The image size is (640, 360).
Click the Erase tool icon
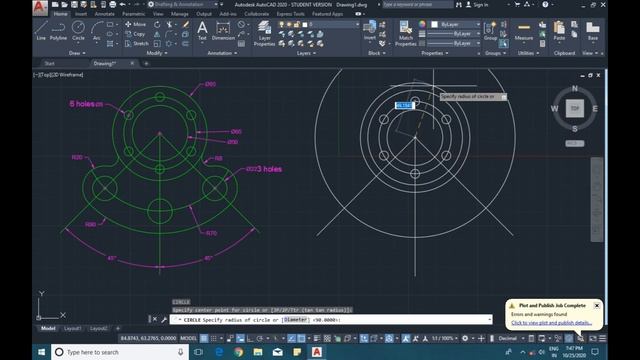tap(186, 24)
